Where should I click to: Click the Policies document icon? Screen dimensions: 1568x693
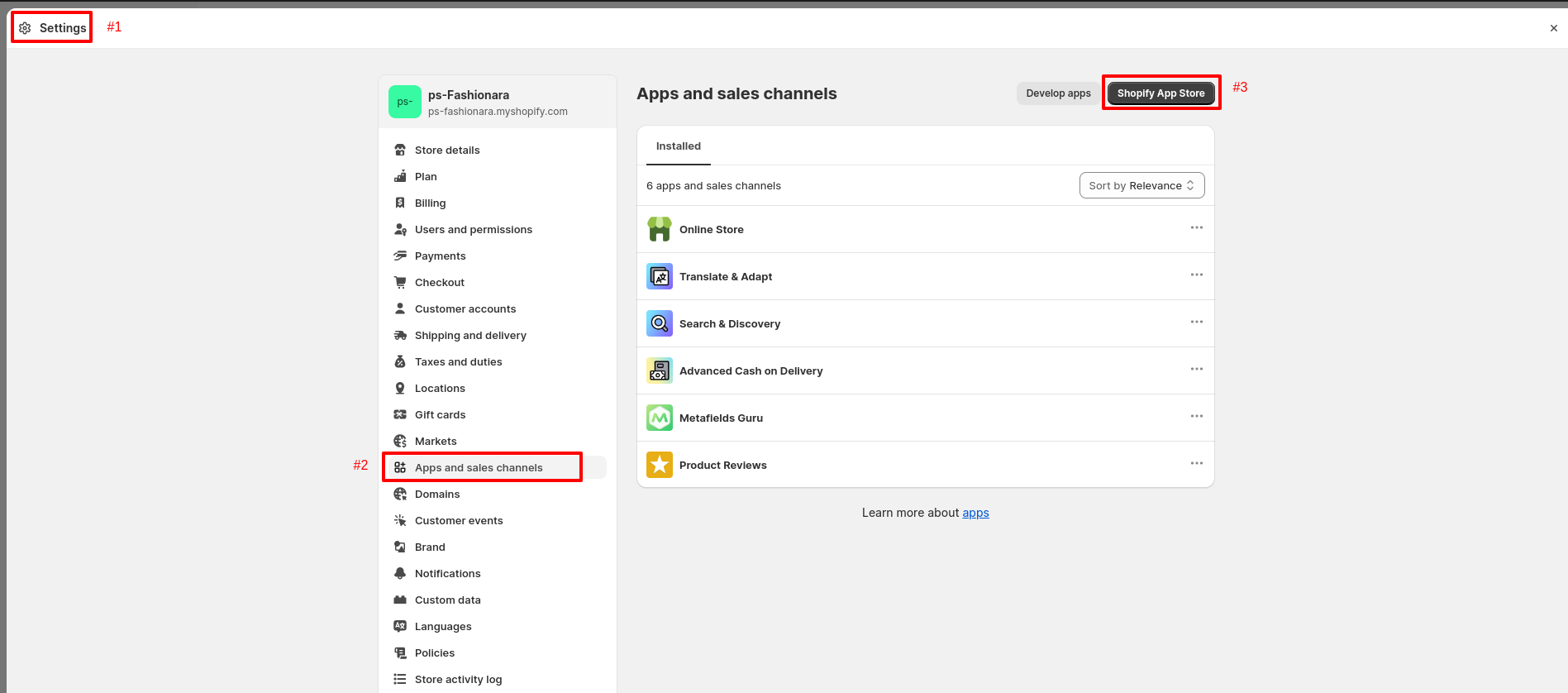[x=400, y=652]
